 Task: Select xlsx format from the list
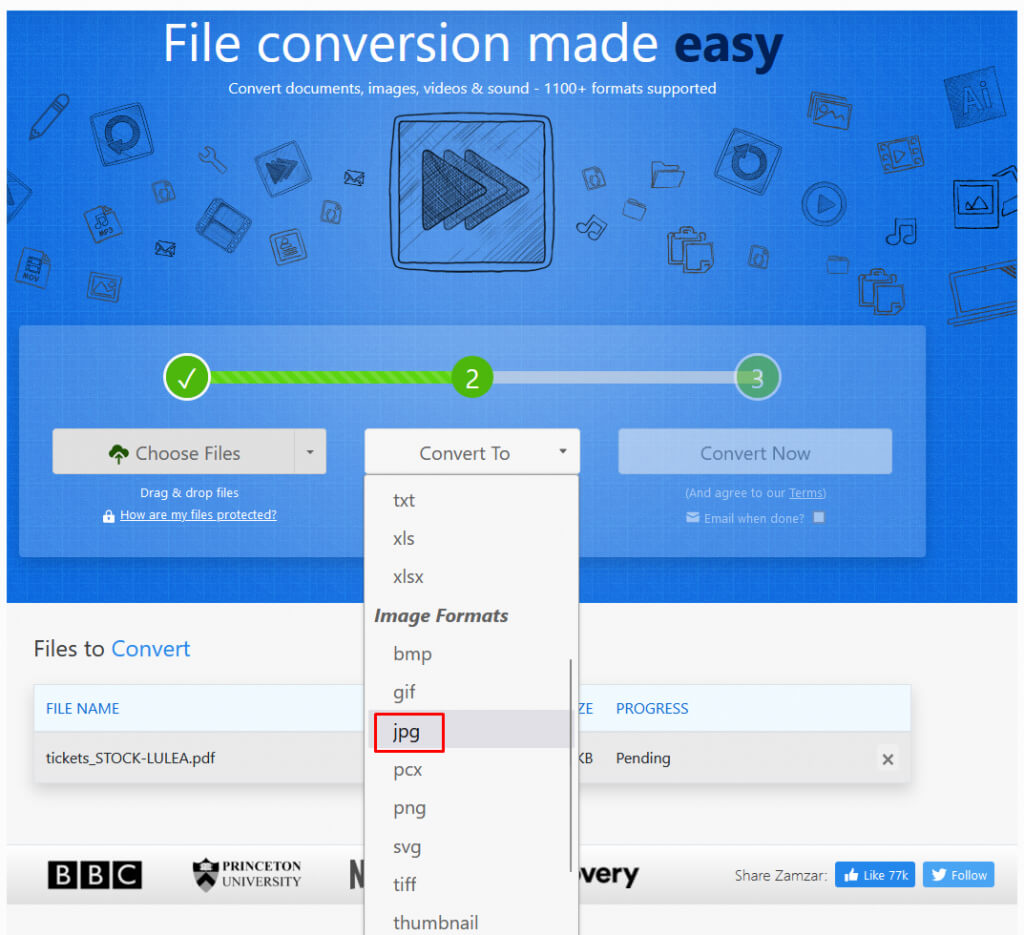[408, 577]
